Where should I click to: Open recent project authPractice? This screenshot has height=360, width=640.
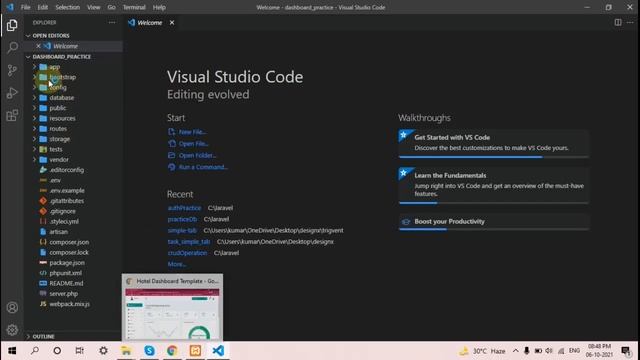click(x=184, y=208)
